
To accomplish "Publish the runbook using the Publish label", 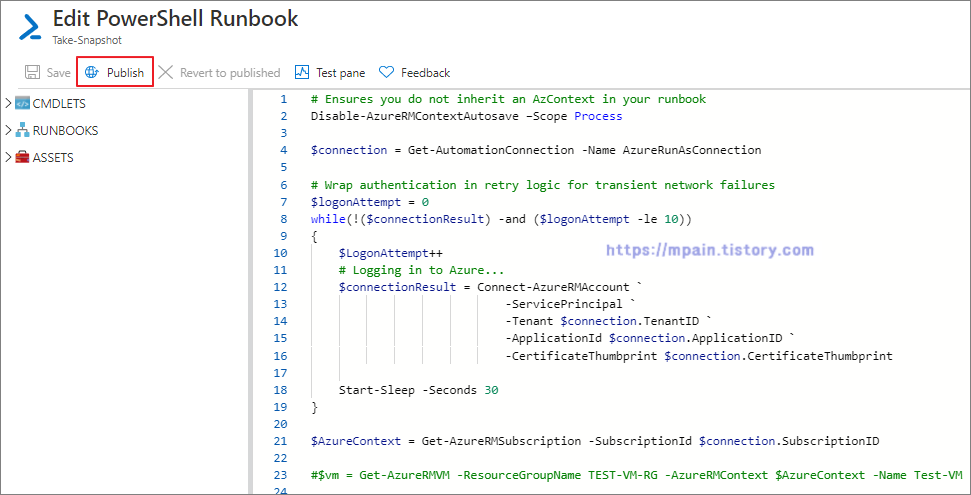I will (x=125, y=73).
